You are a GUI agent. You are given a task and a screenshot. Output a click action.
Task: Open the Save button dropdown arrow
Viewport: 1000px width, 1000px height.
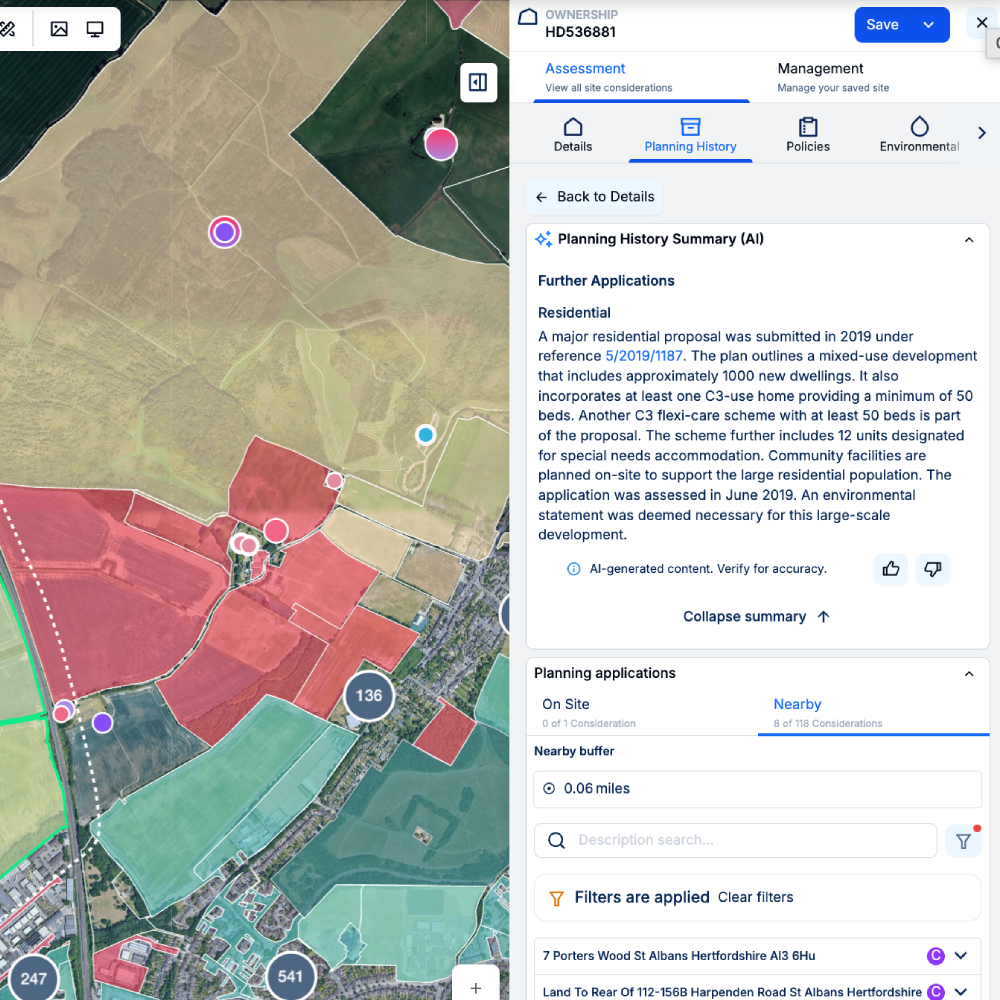click(928, 24)
